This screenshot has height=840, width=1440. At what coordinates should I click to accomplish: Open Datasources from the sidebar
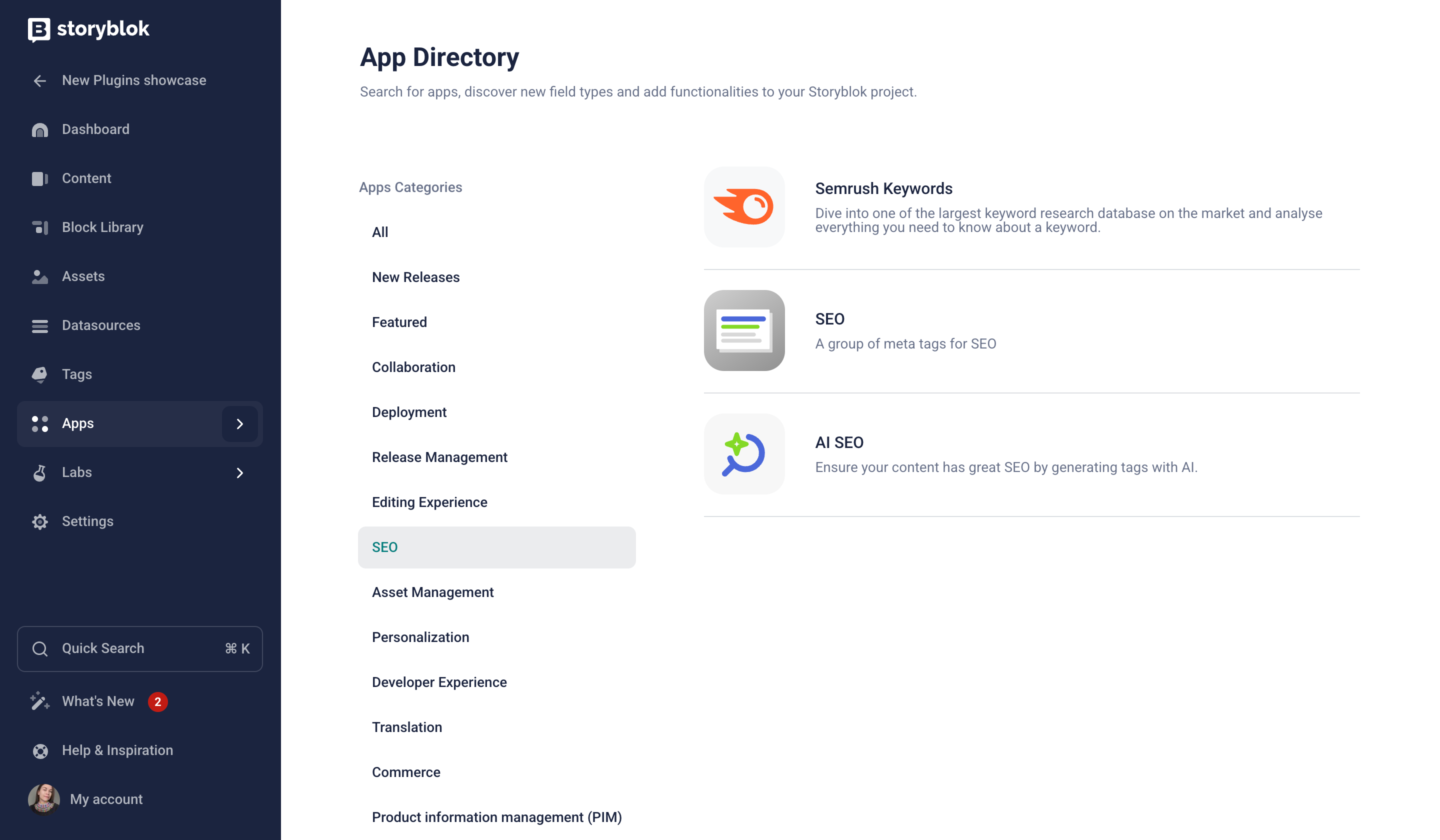(100, 325)
